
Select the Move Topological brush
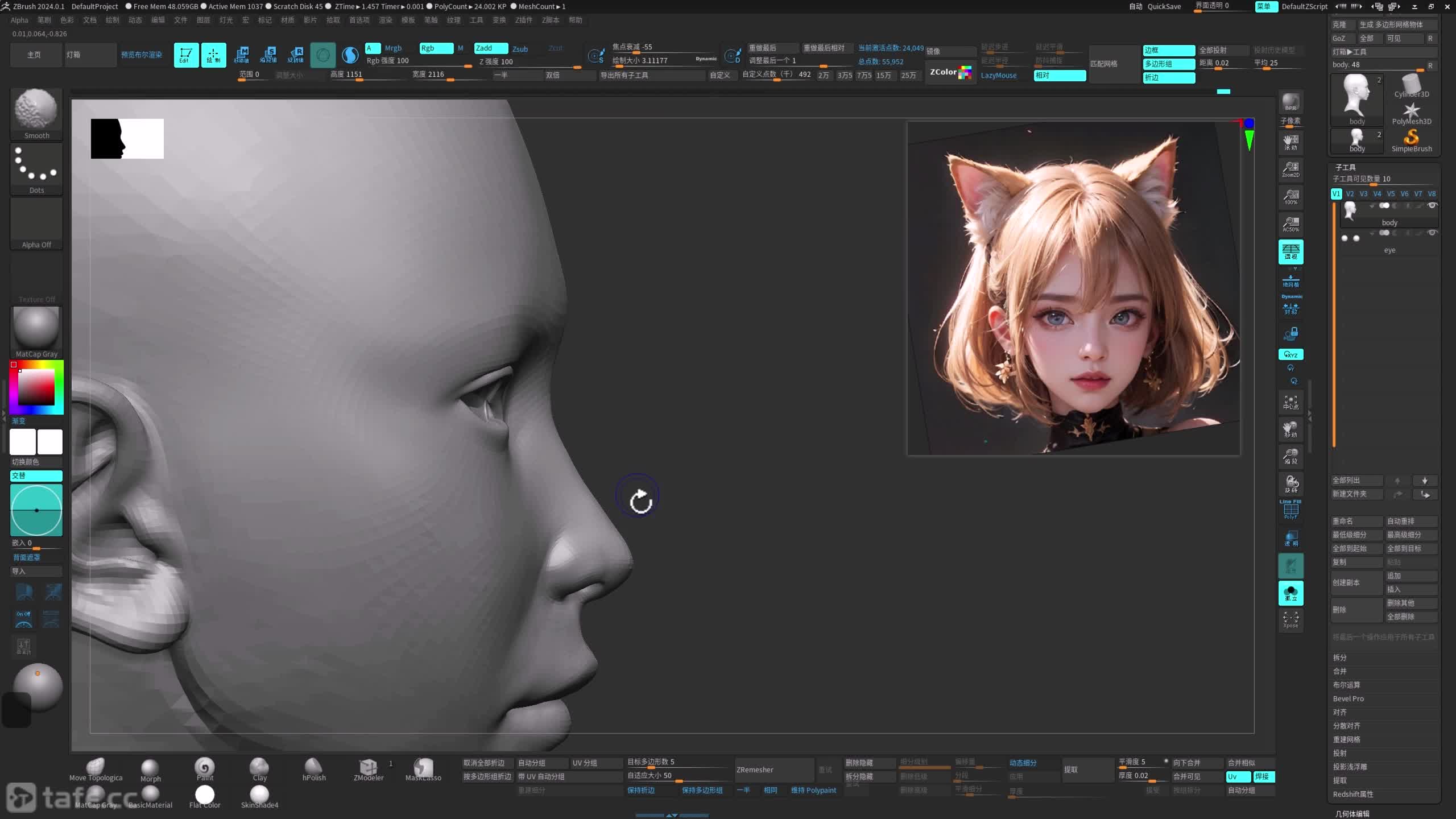[96, 770]
